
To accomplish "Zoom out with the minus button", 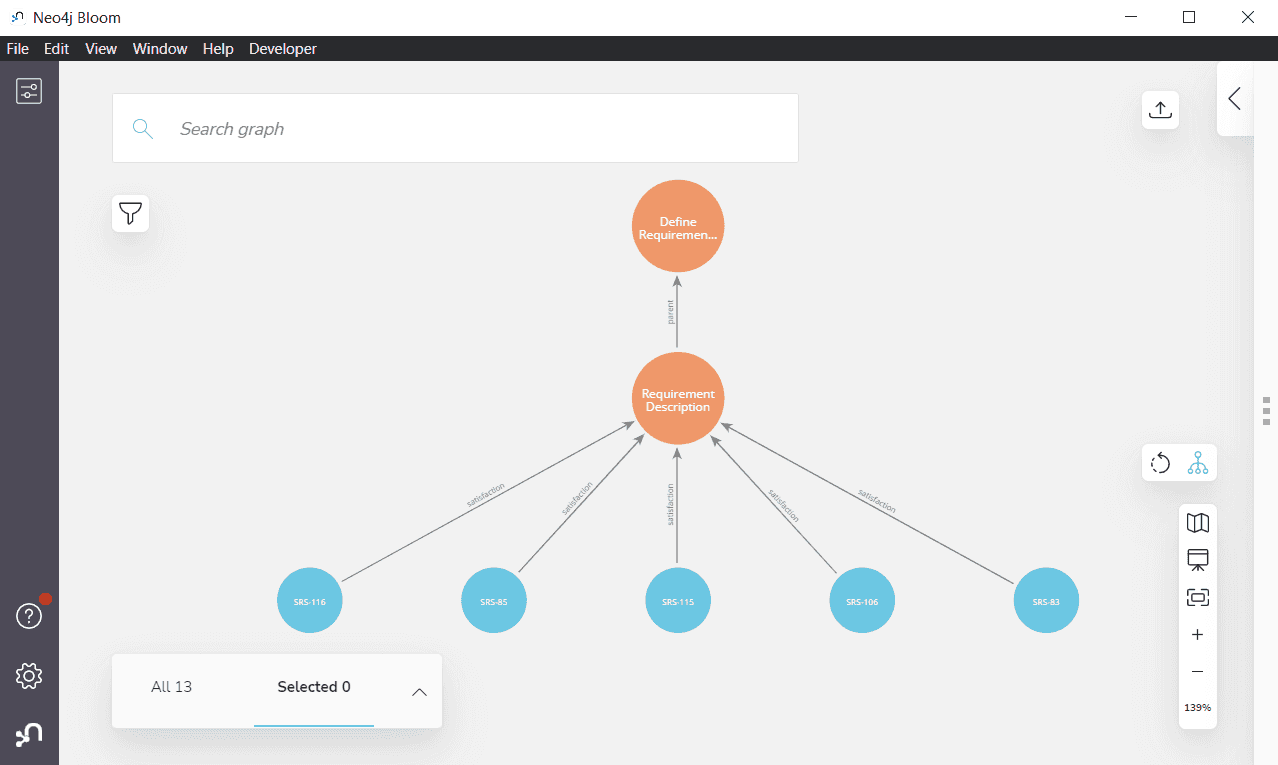I will (1198, 672).
